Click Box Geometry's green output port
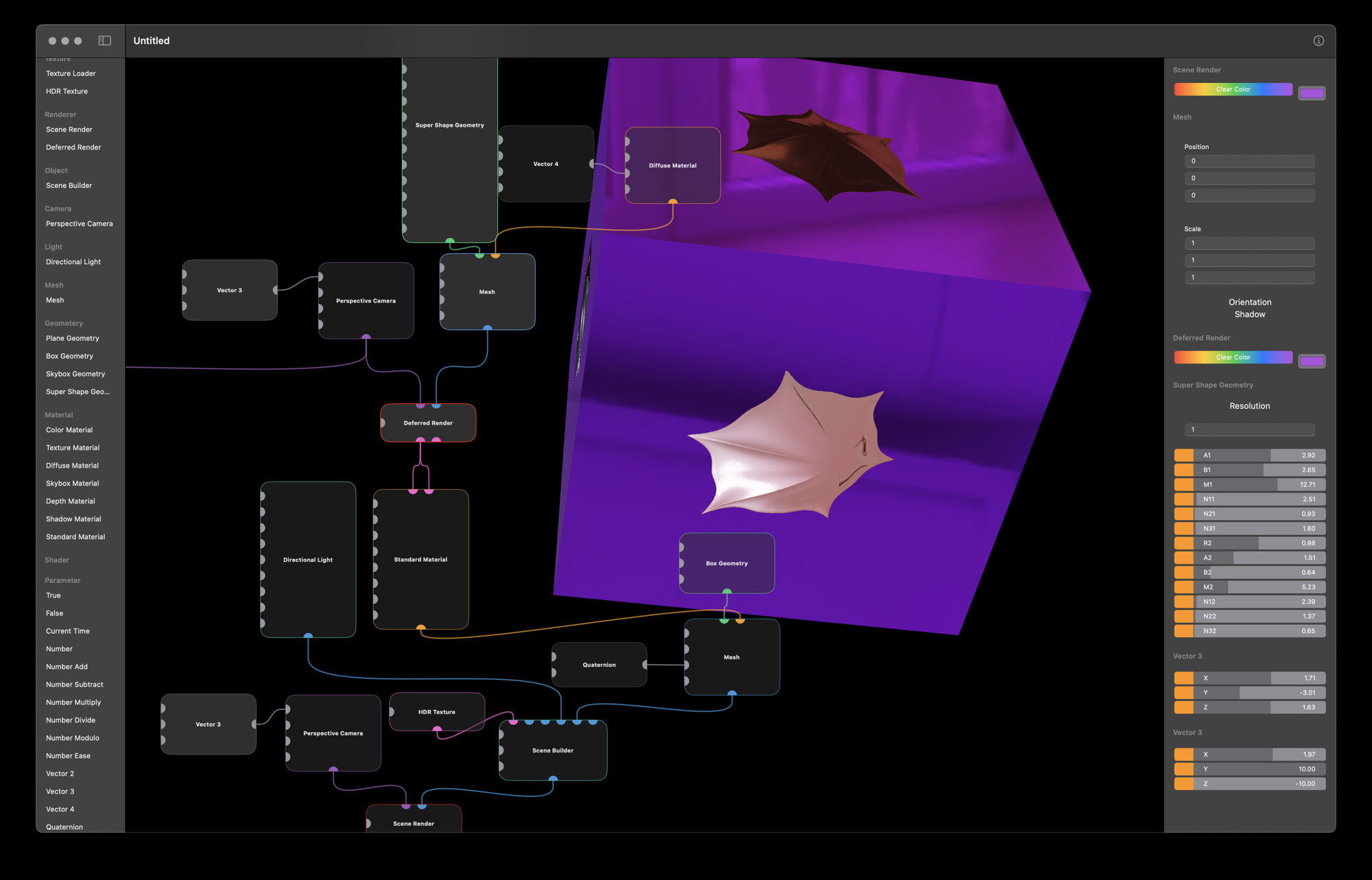Viewport: 1372px width, 880px height. [x=727, y=591]
